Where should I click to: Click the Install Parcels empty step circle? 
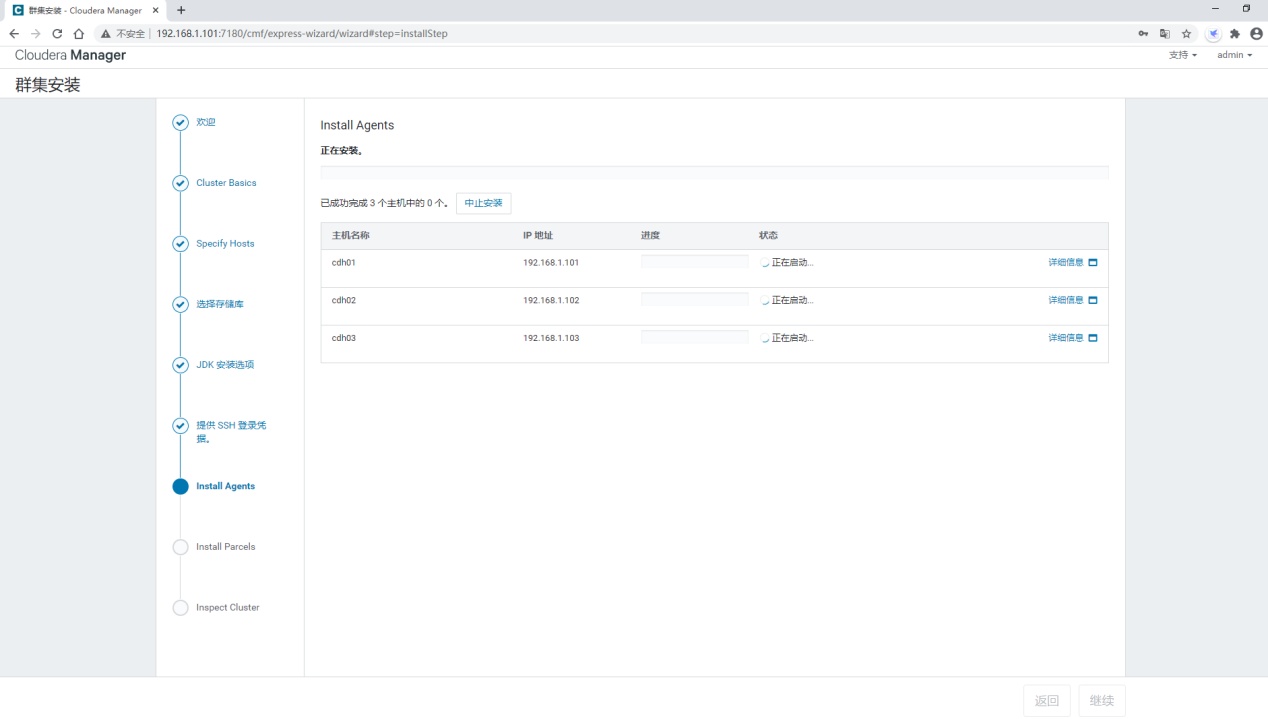coord(180,547)
